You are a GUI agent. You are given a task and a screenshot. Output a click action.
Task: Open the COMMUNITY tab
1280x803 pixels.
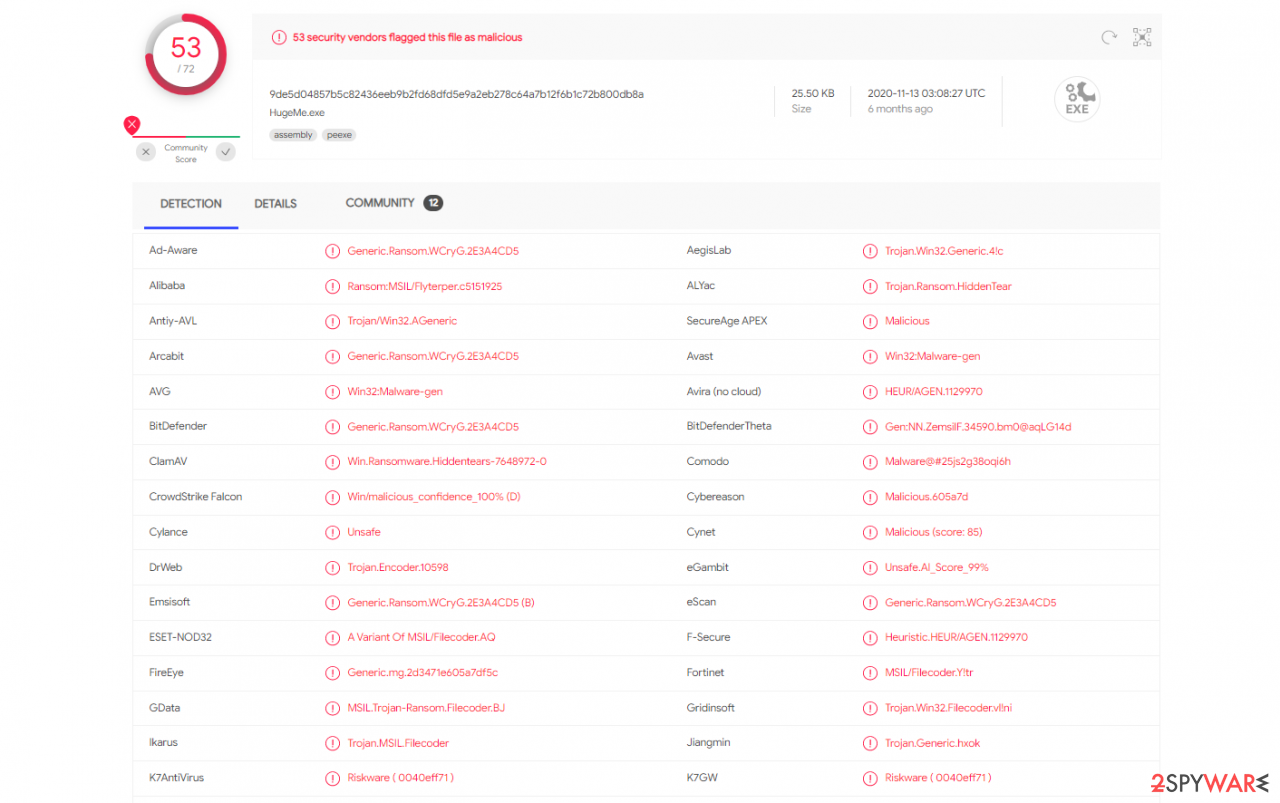coord(380,203)
